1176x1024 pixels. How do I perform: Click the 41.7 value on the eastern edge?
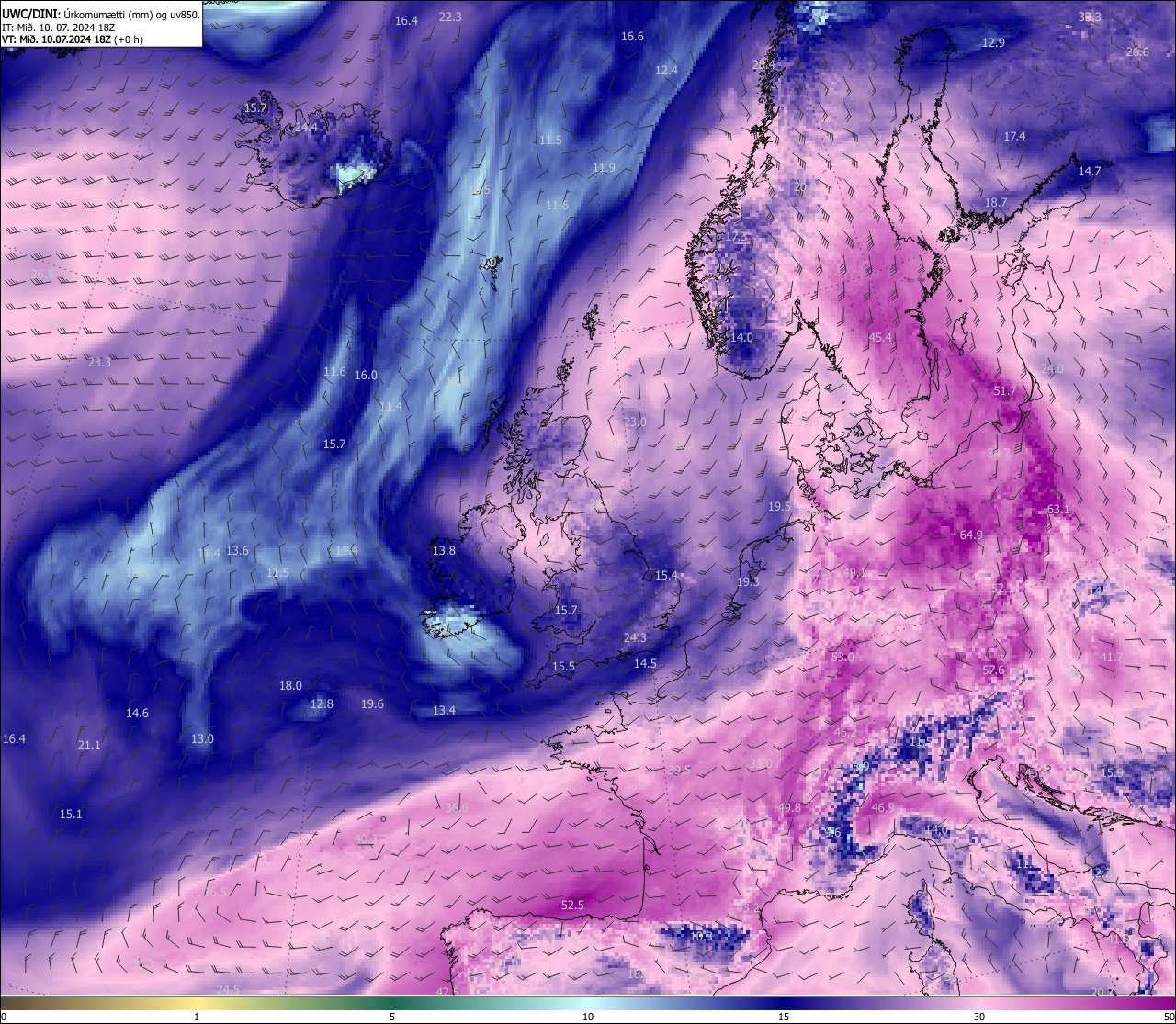1111,658
